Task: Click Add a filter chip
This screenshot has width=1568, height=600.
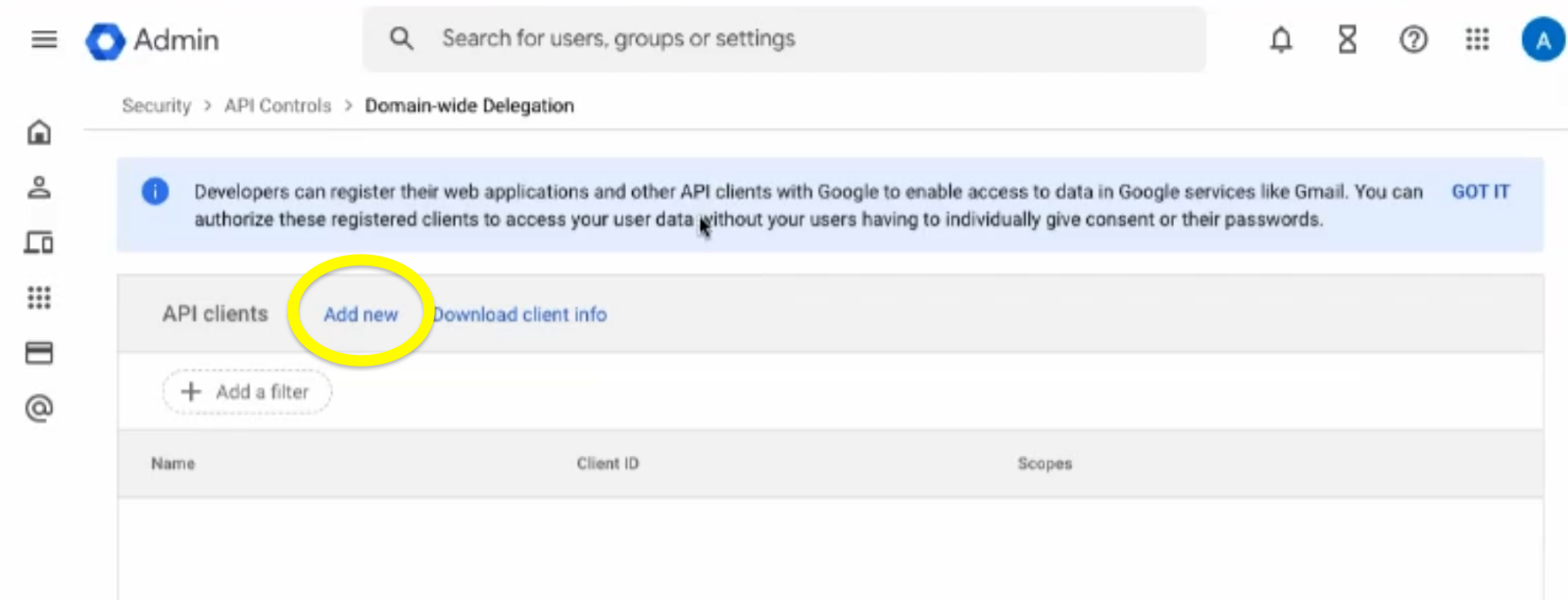Action: coord(247,392)
